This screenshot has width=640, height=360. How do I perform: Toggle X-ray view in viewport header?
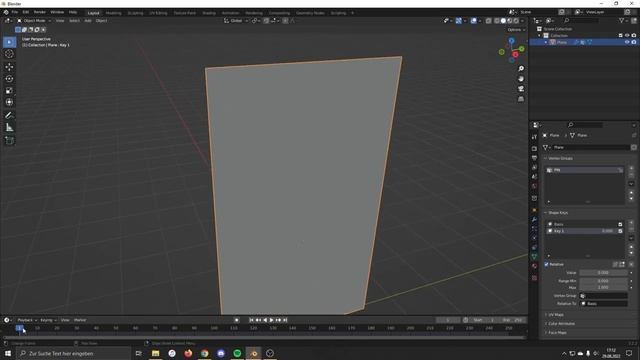pos(488,21)
